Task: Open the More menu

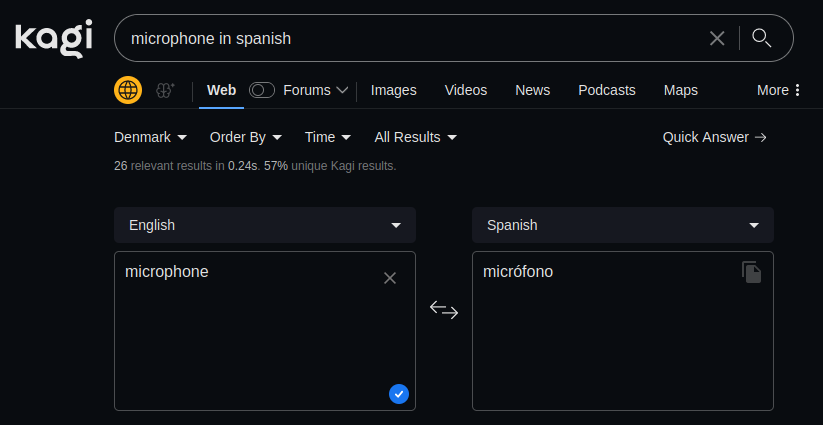Action: 779,90
